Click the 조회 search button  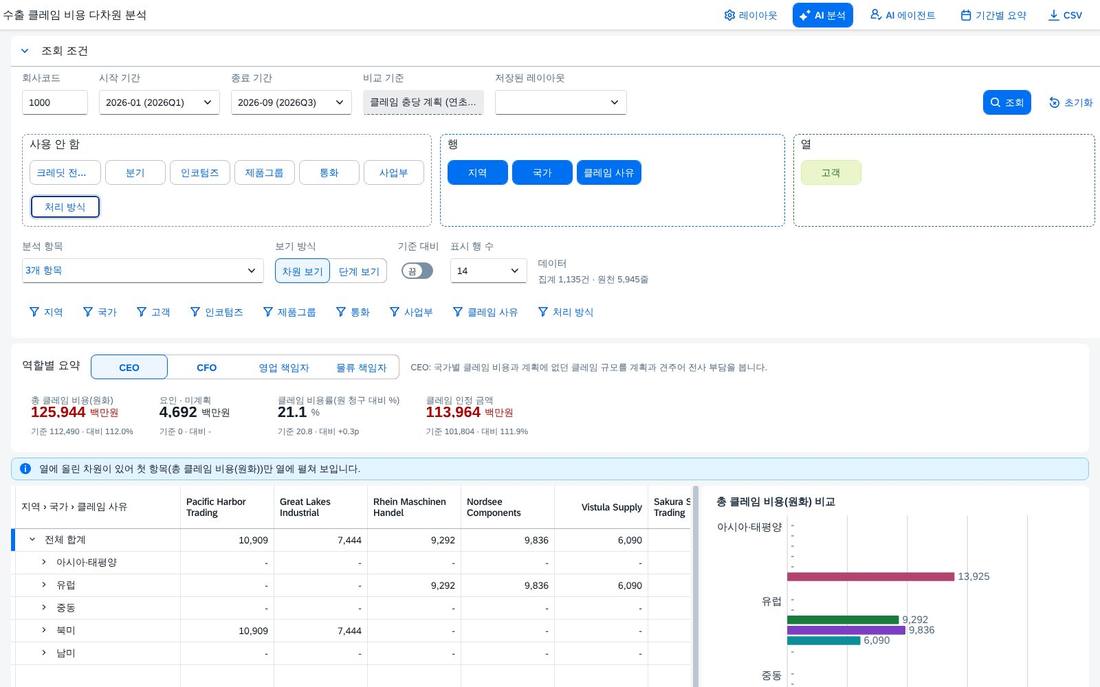pos(1007,102)
